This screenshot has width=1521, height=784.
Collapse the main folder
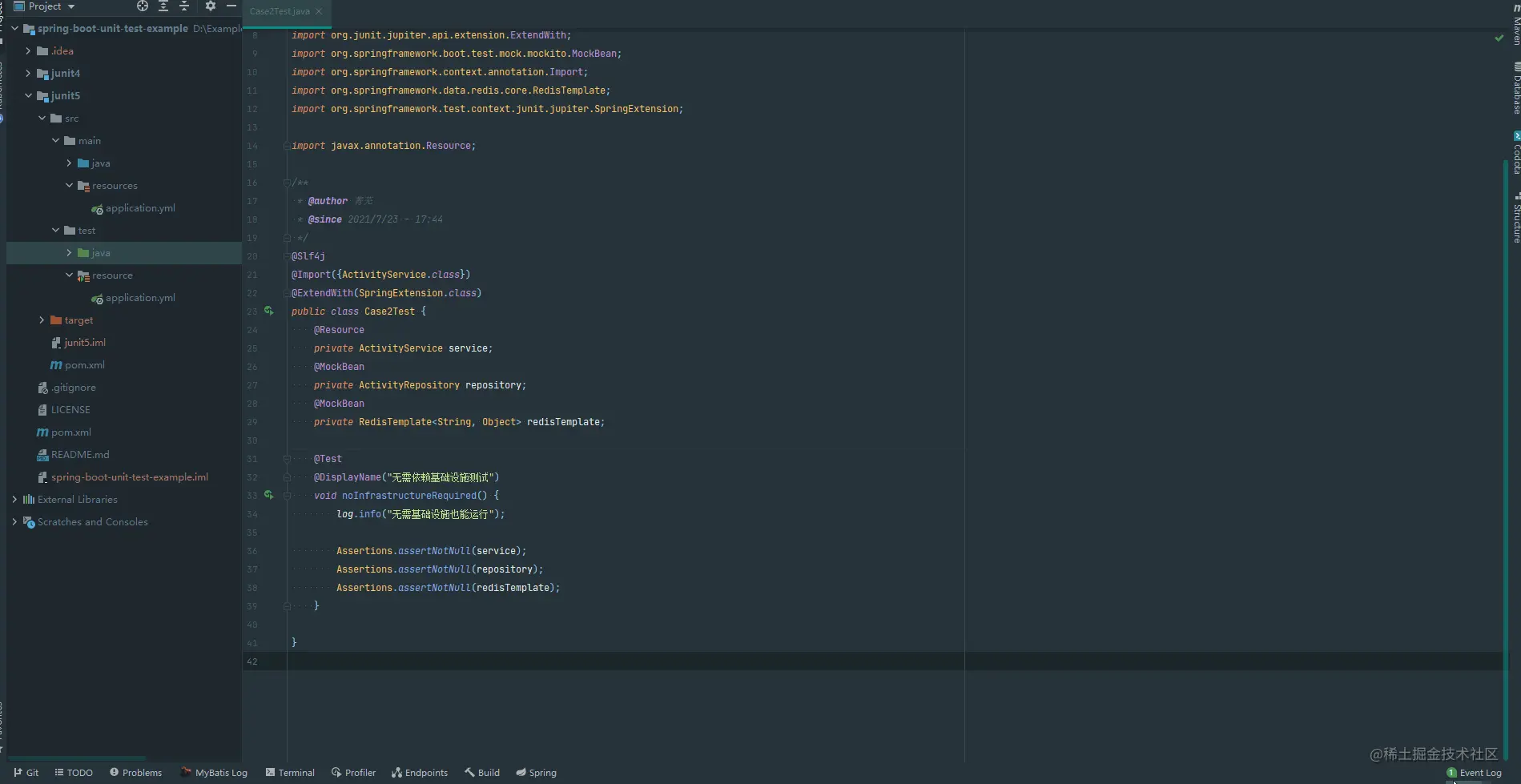pyautogui.click(x=55, y=140)
